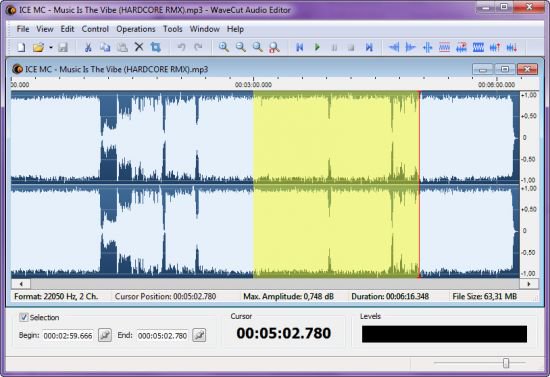Save the file using floppy disk icon

coord(63,47)
